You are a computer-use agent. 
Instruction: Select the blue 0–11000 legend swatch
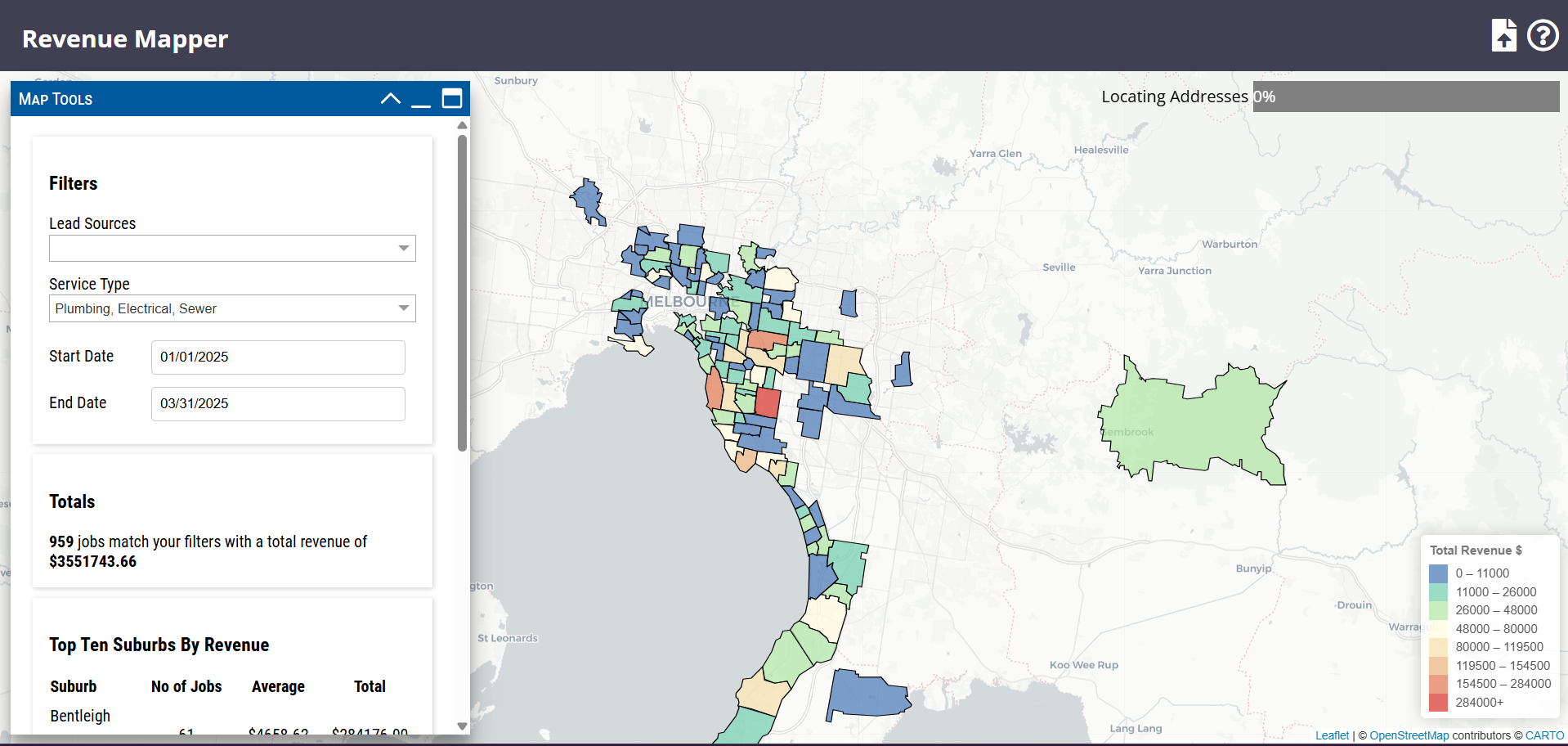pyautogui.click(x=1439, y=573)
